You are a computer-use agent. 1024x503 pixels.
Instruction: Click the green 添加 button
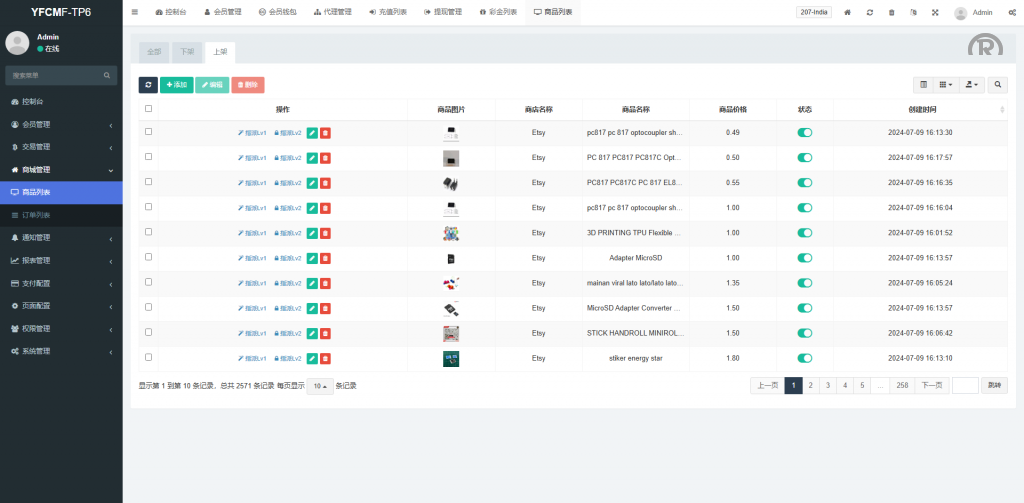(177, 85)
